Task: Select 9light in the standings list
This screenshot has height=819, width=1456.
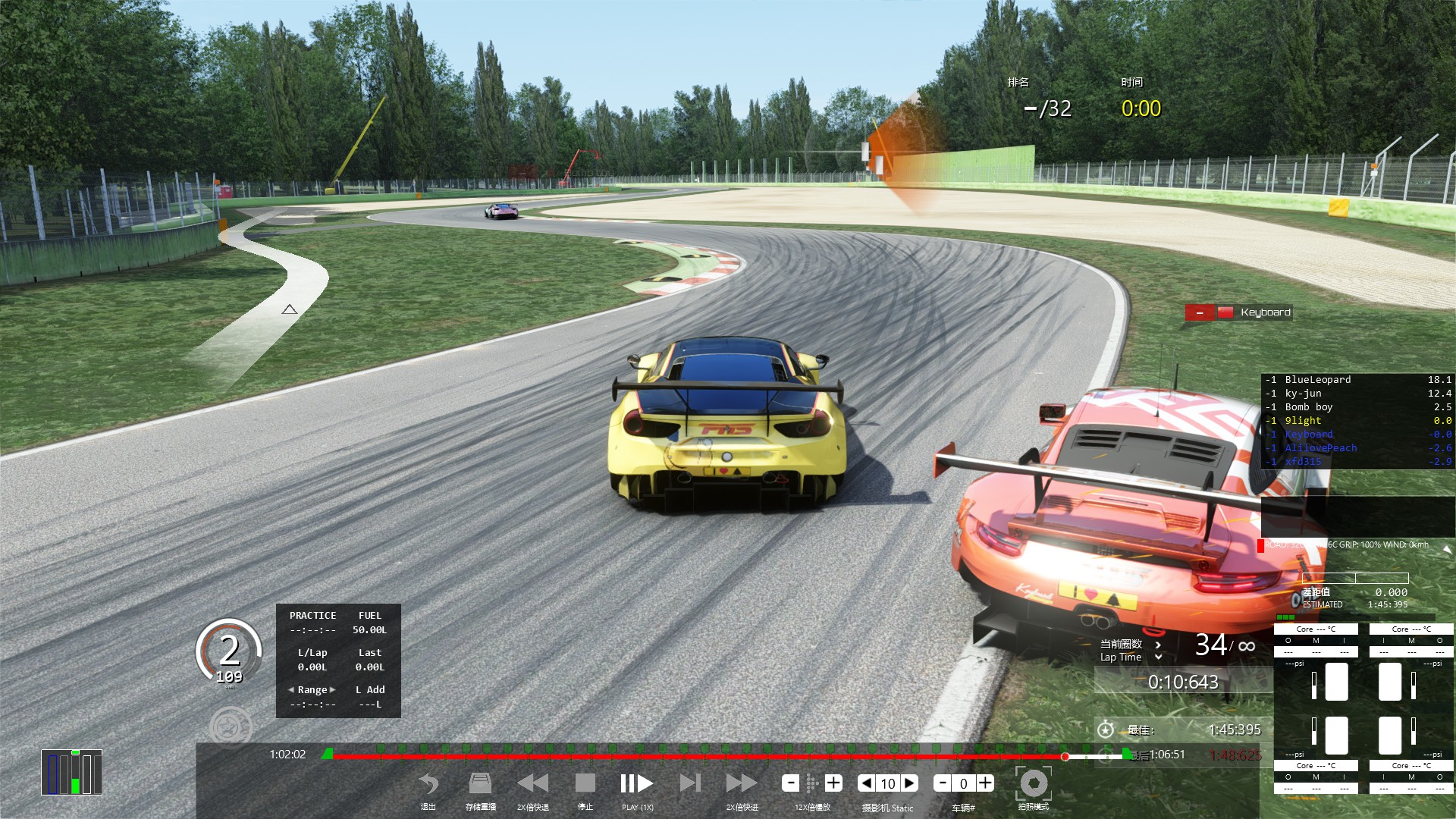Action: [x=1357, y=421]
